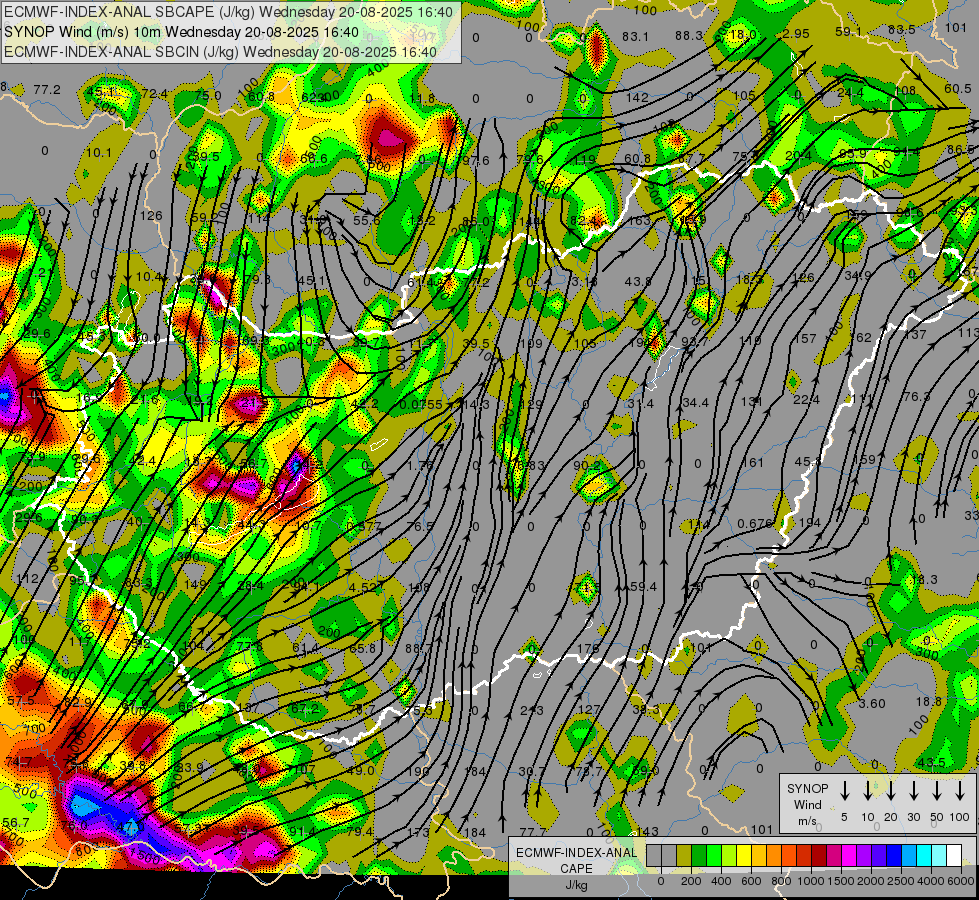Click the map value 3.60
Image resolution: width=979 pixels, height=900 pixels.
click(872, 704)
